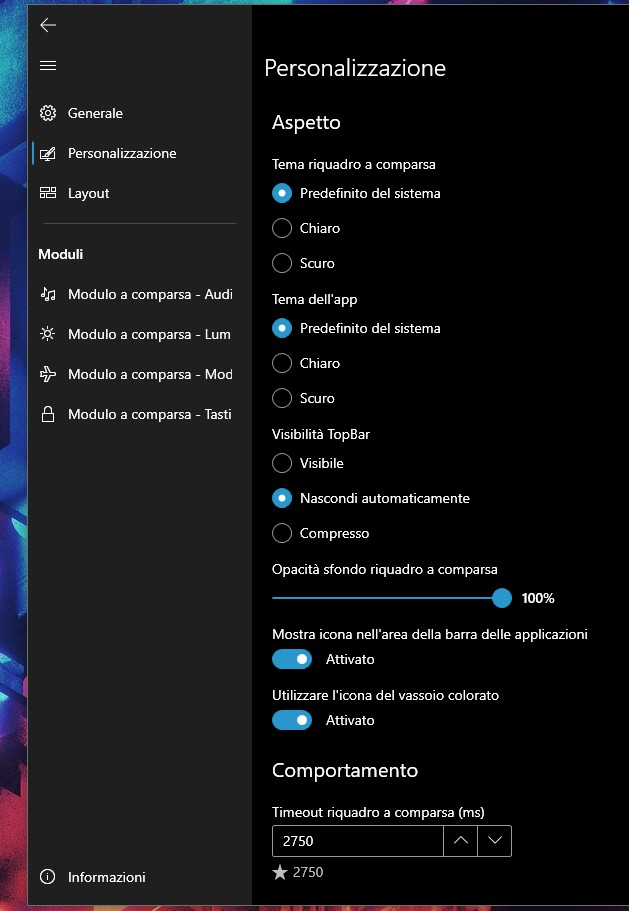Toggle Utilizzare l'icona del vassoio colorato switch
The image size is (629, 911).
tap(292, 720)
